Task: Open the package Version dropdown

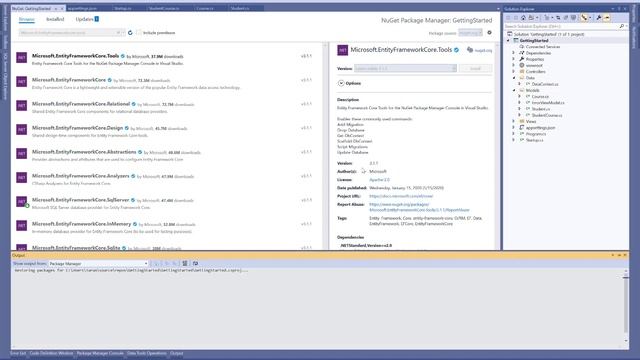Action: coord(405,69)
